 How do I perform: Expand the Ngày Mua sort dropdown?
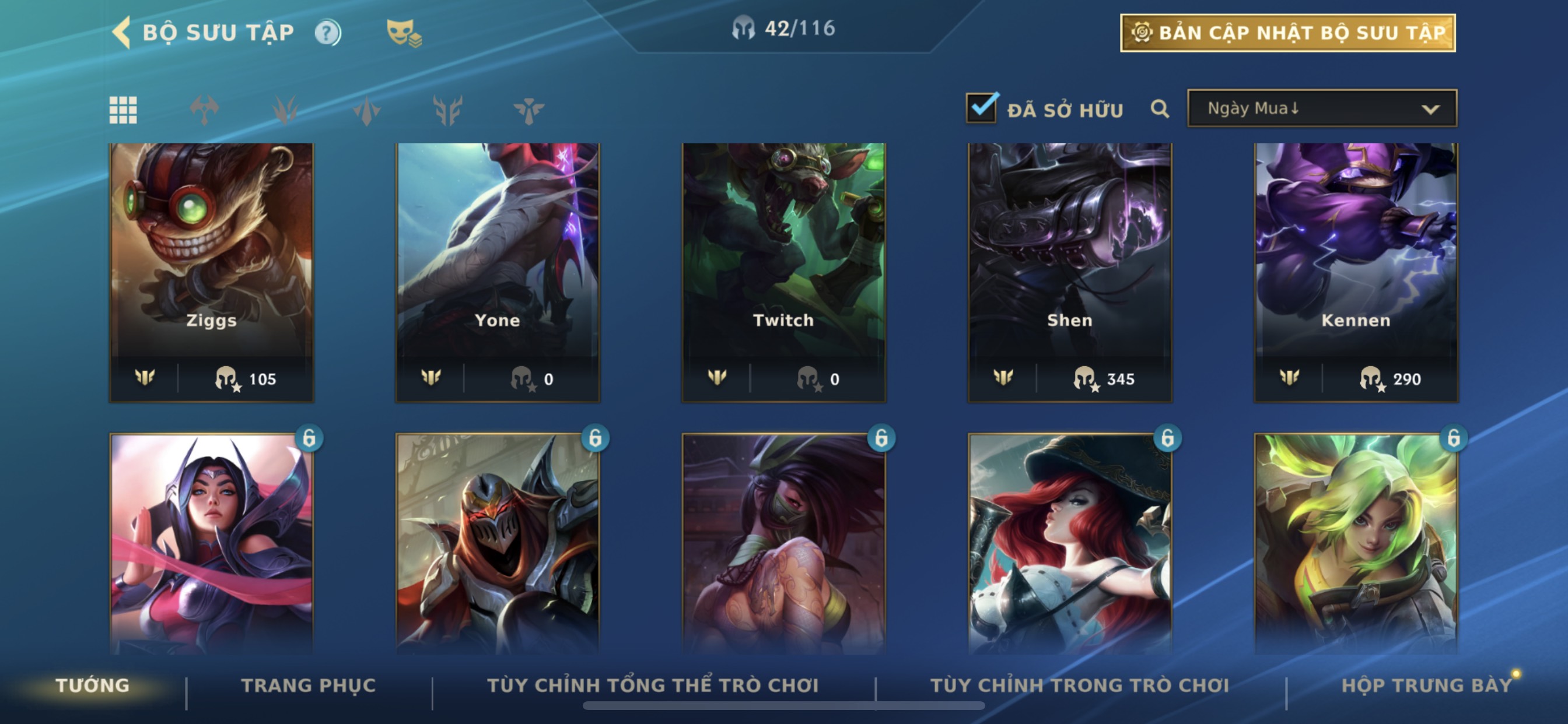(x=1321, y=108)
